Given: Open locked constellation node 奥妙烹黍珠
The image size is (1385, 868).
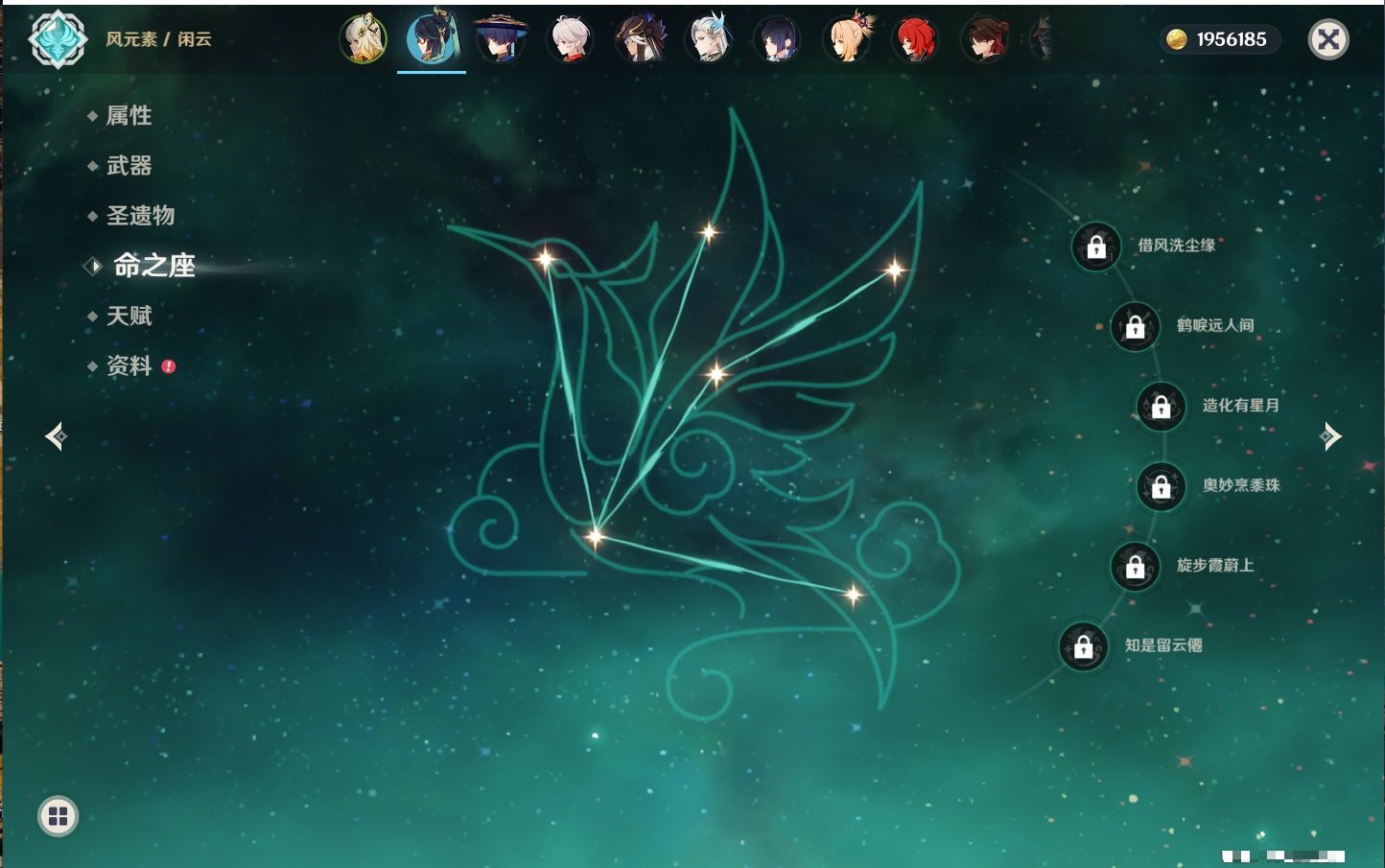Looking at the screenshot, I should pos(1162,486).
